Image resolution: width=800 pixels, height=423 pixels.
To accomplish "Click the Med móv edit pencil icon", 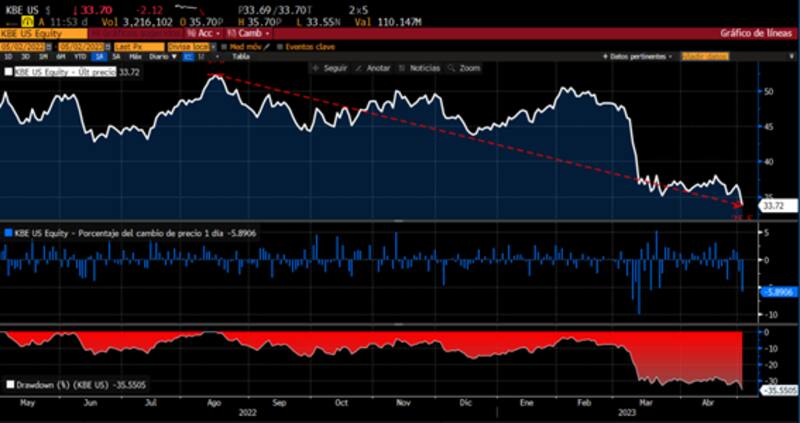I will pos(266,46).
